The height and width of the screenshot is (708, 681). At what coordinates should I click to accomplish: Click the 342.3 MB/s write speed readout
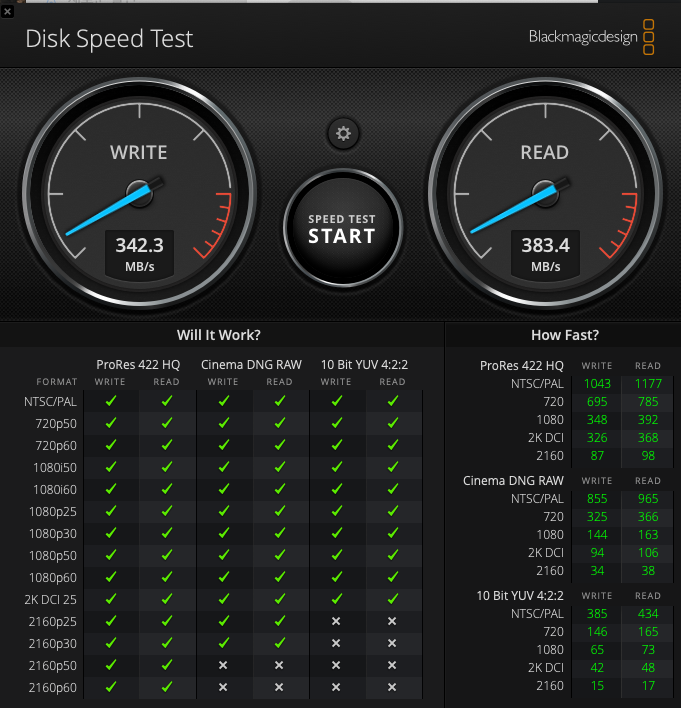coord(140,255)
